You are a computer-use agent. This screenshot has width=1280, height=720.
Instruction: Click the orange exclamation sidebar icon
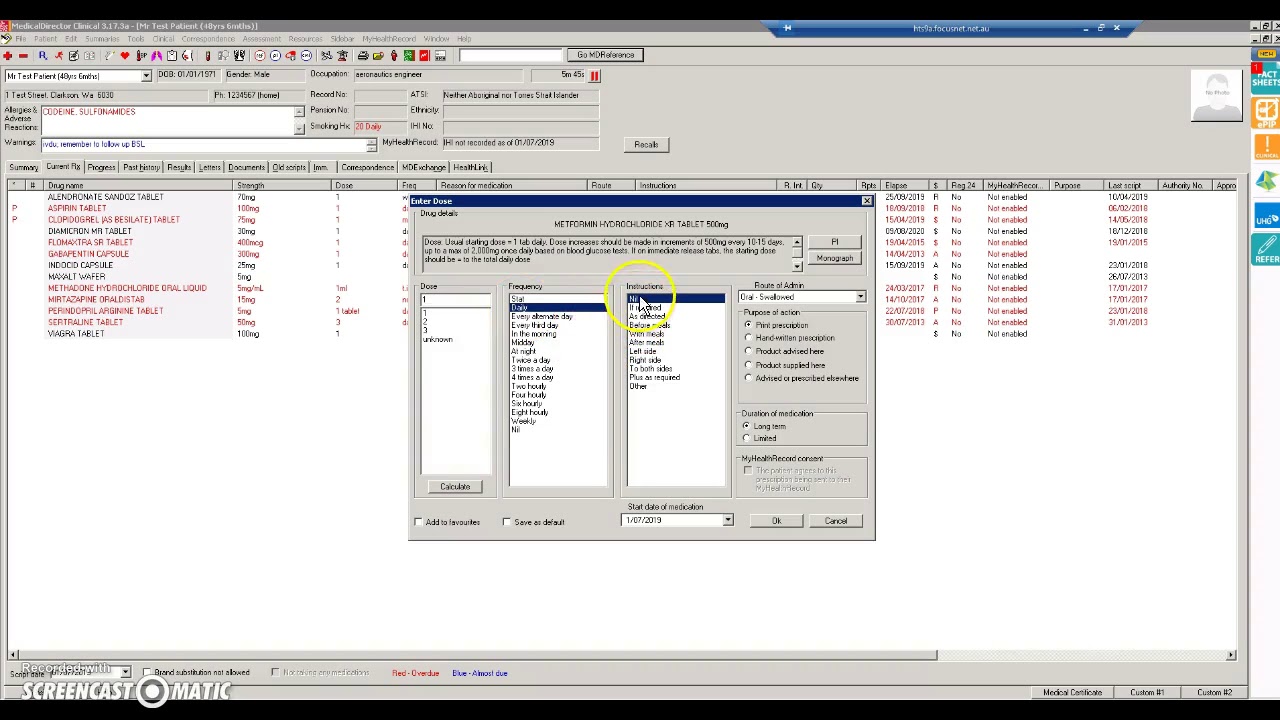(x=1266, y=147)
